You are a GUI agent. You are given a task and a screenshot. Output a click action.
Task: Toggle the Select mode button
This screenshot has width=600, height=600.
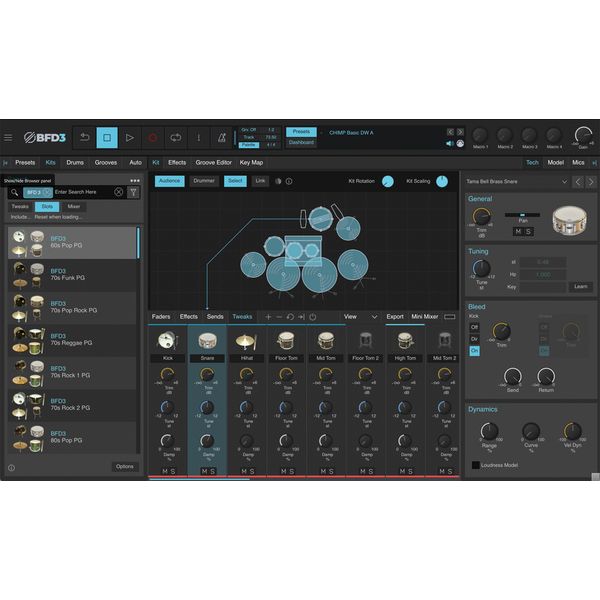235,181
